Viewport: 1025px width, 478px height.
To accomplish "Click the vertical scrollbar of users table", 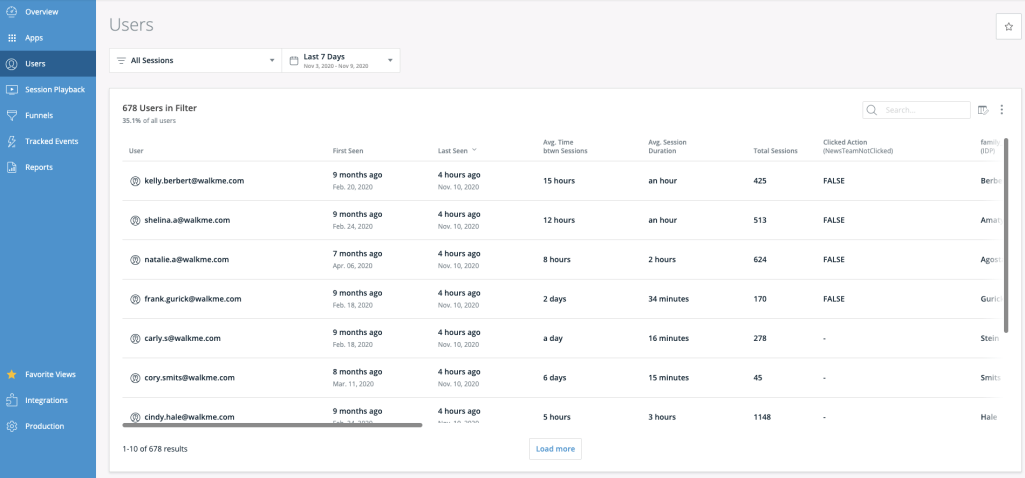I will point(1006,235).
